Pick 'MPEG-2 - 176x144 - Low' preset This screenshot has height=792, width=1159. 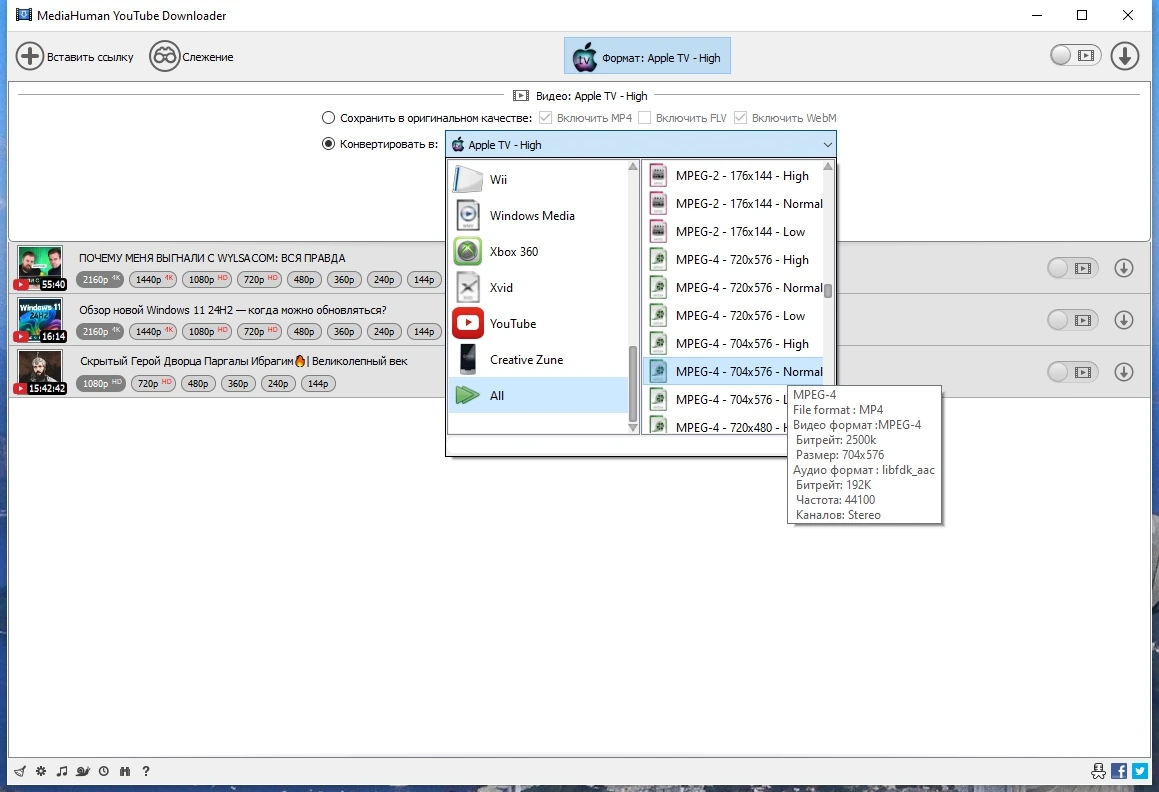[735, 231]
